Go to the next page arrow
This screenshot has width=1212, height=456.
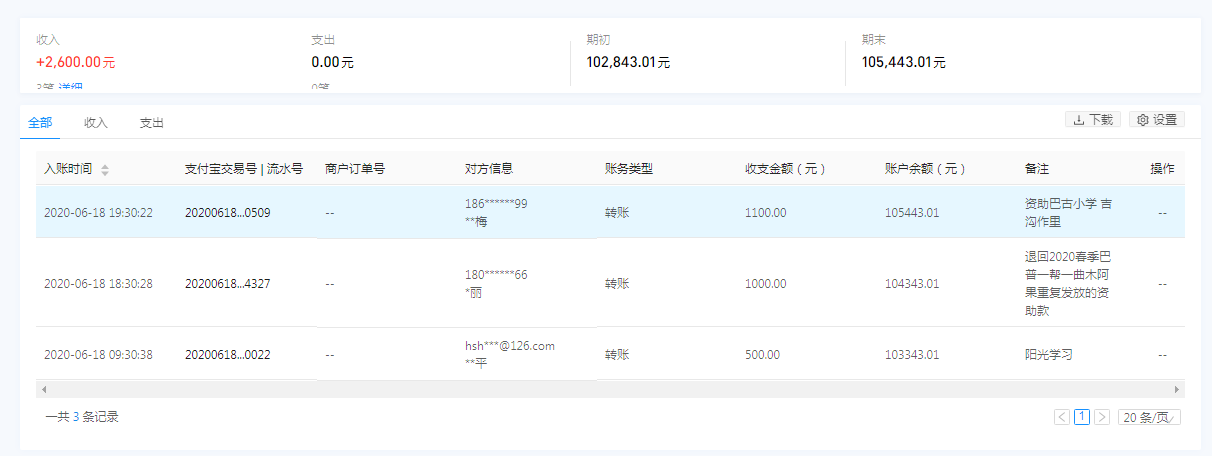(1102, 417)
